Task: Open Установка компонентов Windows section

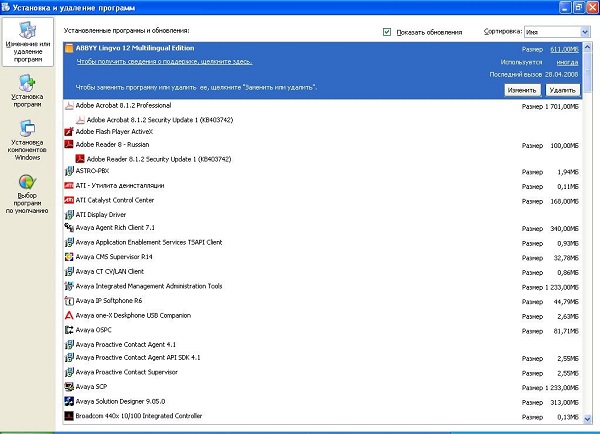Action: point(28,140)
